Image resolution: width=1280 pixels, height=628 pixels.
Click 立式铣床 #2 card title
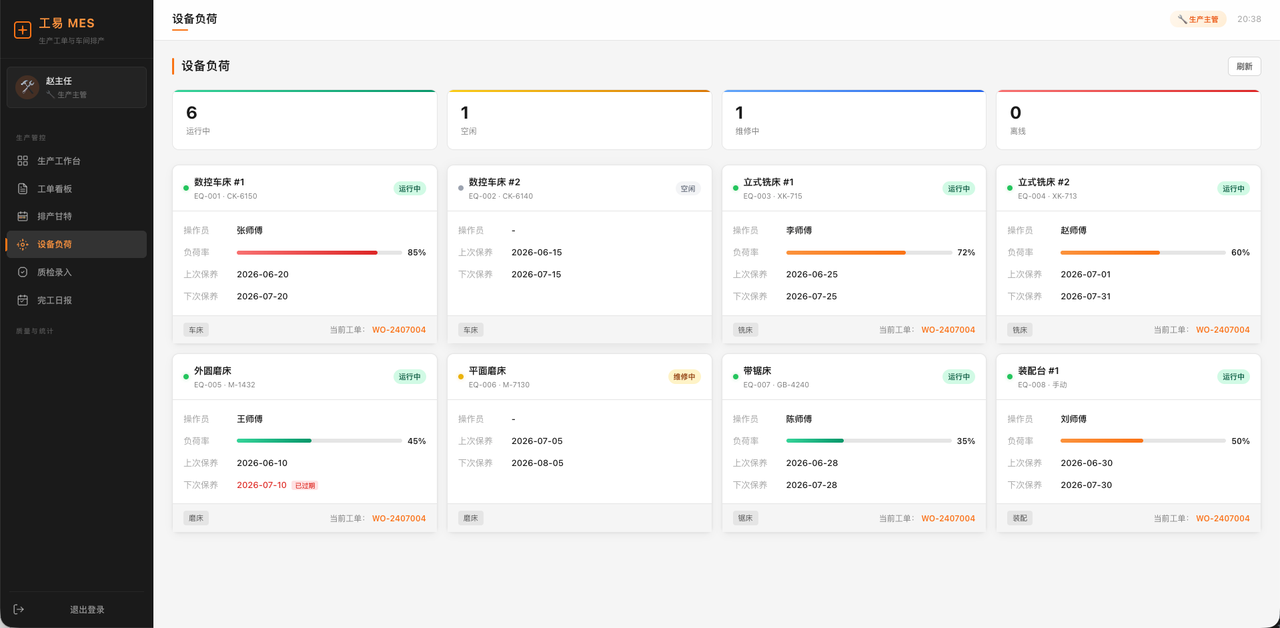[x=1043, y=182]
